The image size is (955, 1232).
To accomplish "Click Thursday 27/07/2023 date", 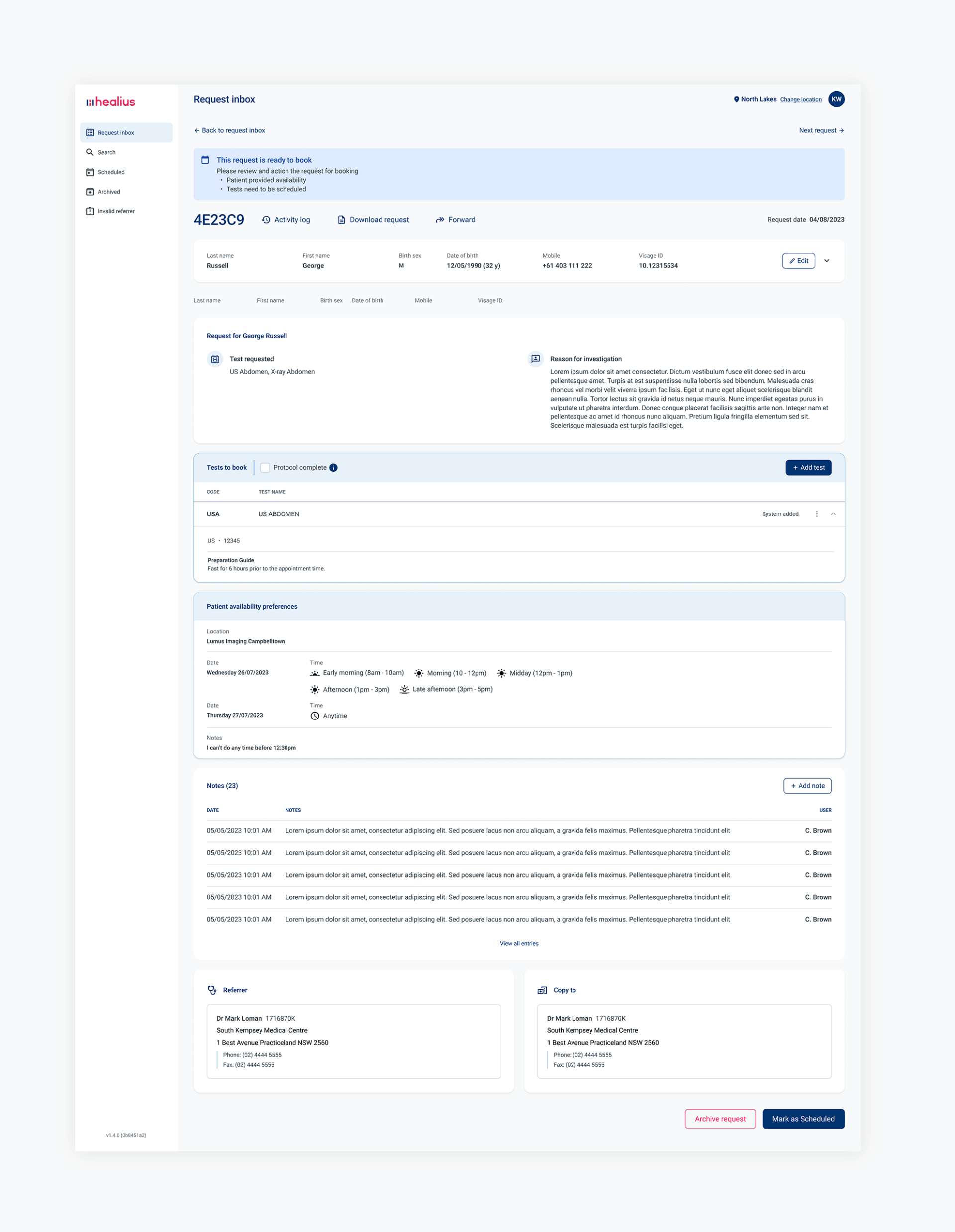I will 234,716.
